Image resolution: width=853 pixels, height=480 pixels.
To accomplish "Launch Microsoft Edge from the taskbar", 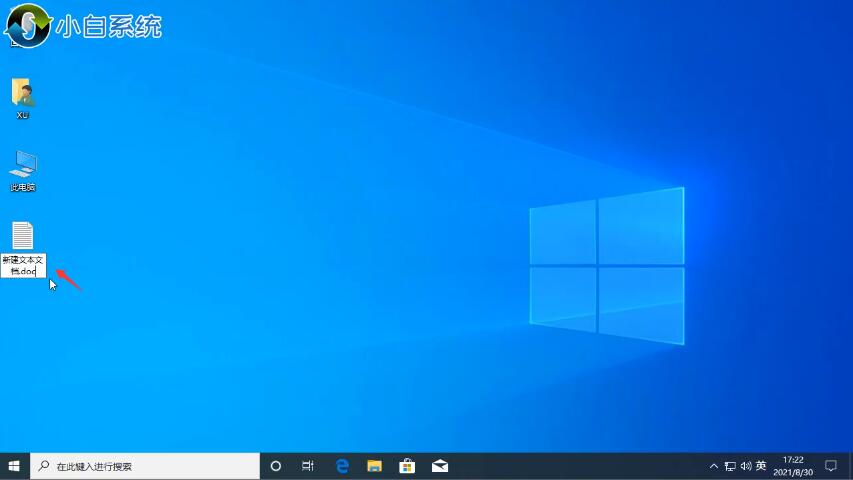I will 342,466.
